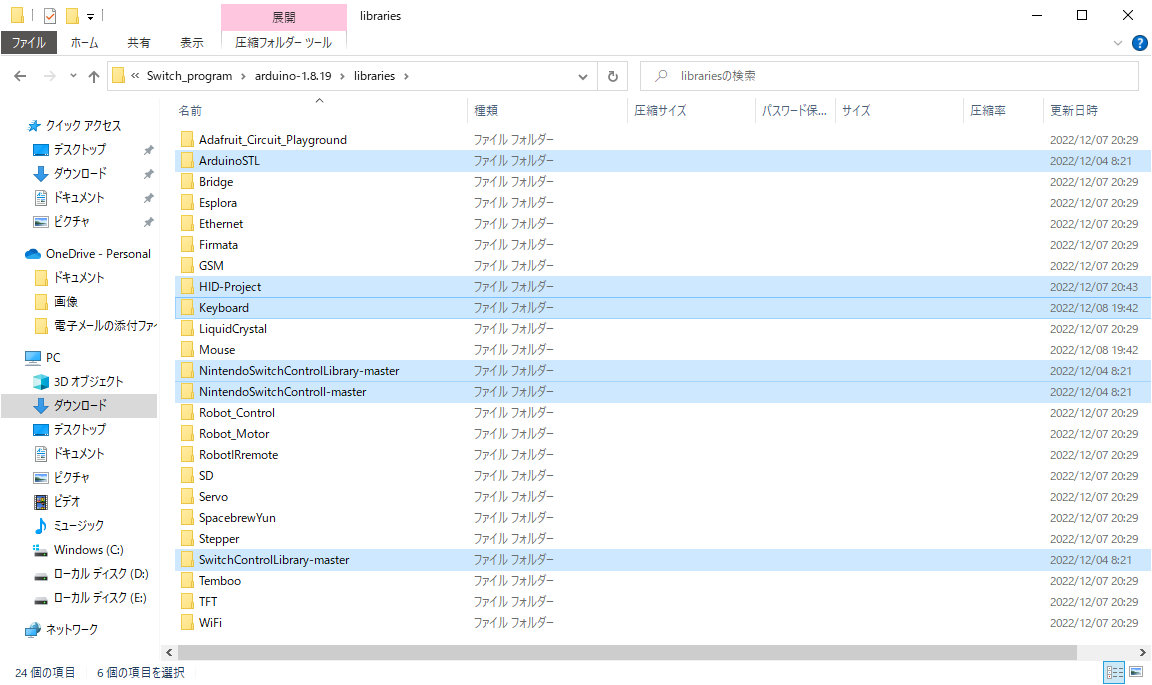Select the Temboo folder

[220, 581]
